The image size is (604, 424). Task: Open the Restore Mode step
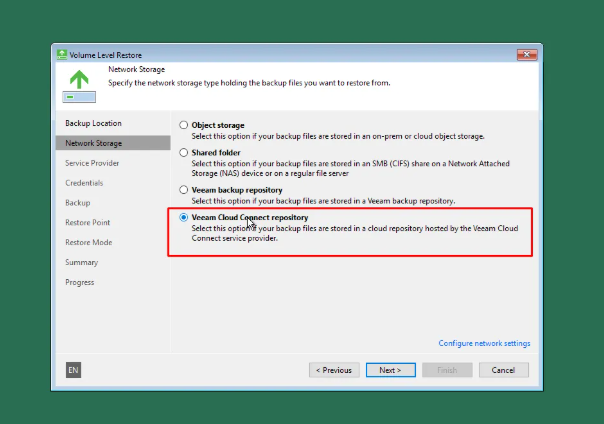tap(88, 242)
